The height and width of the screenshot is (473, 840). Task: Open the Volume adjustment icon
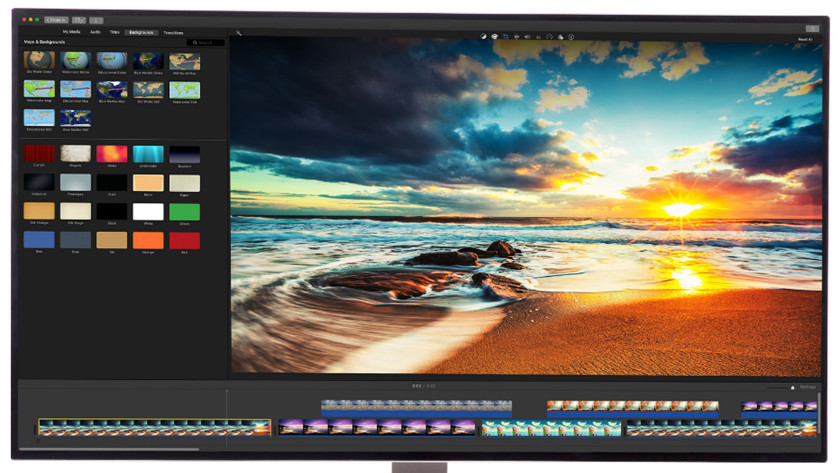(x=527, y=36)
